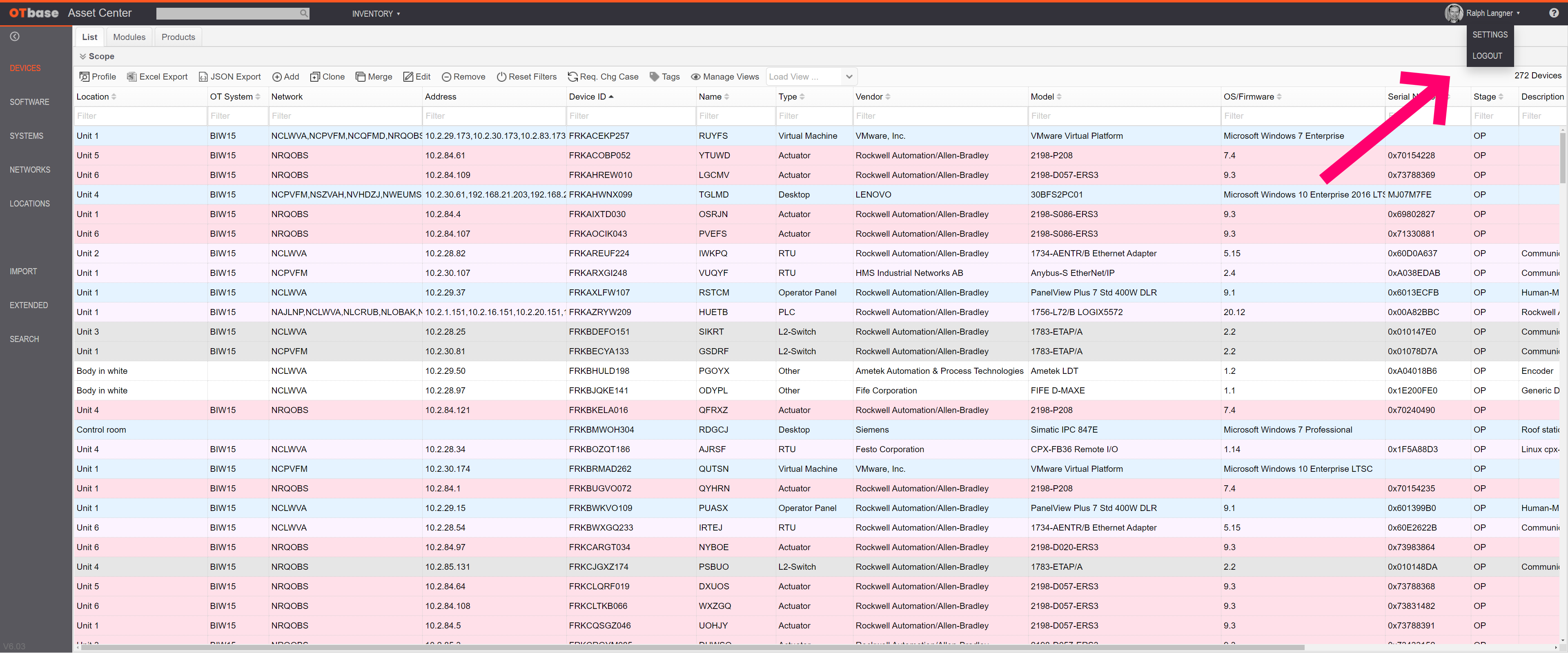Click the Vendor filter field
This screenshot has width=1568, height=653.
tap(940, 115)
